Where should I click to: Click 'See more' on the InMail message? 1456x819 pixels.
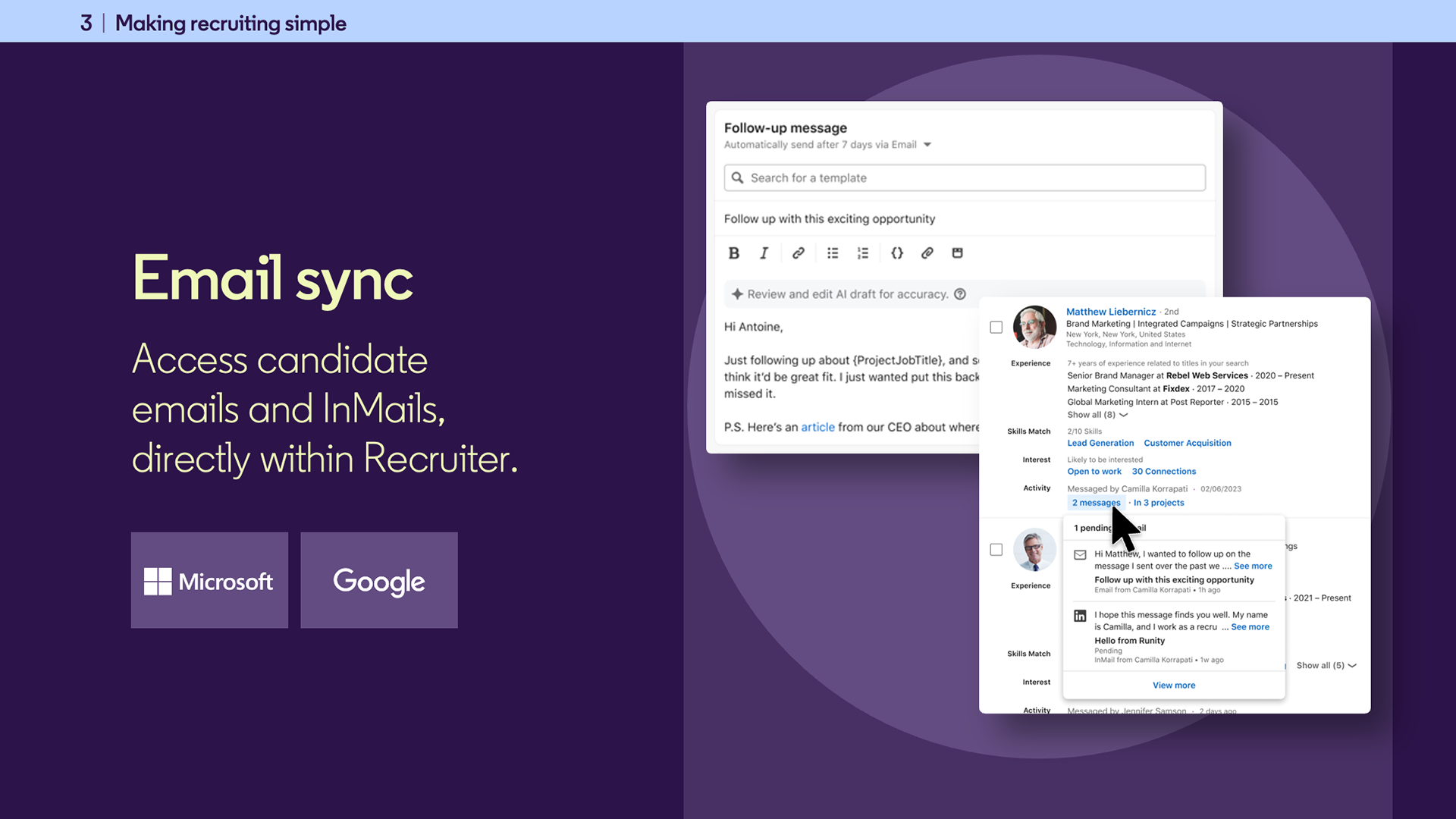[1250, 627]
